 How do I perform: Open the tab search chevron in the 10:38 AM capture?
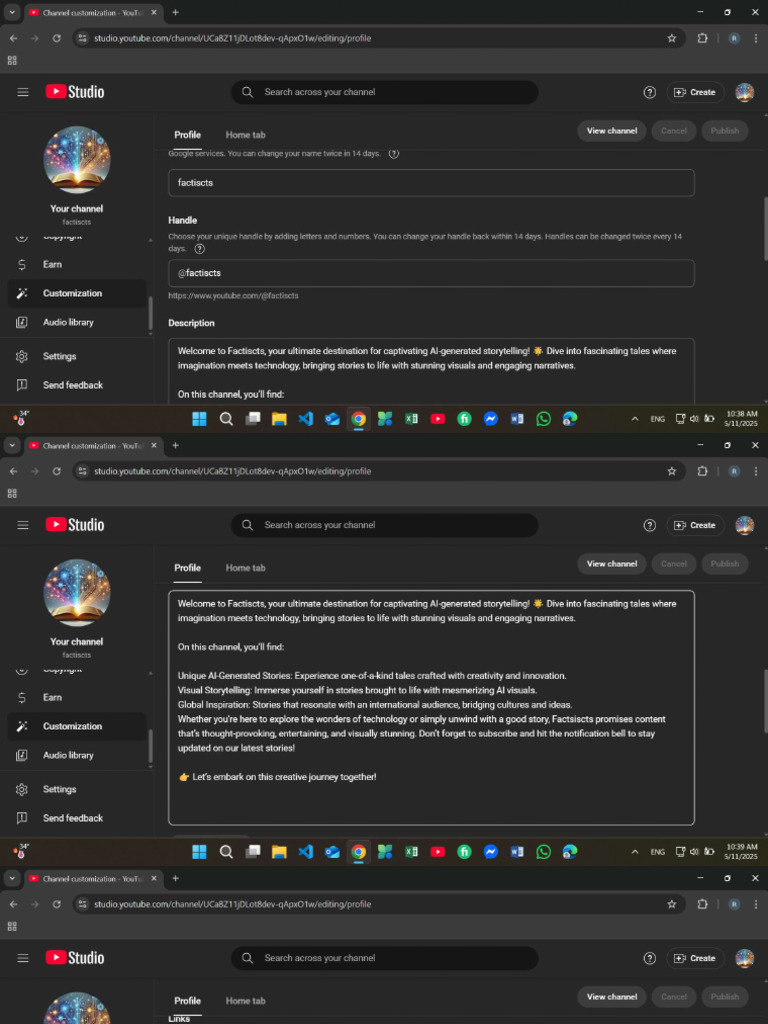coord(11,12)
